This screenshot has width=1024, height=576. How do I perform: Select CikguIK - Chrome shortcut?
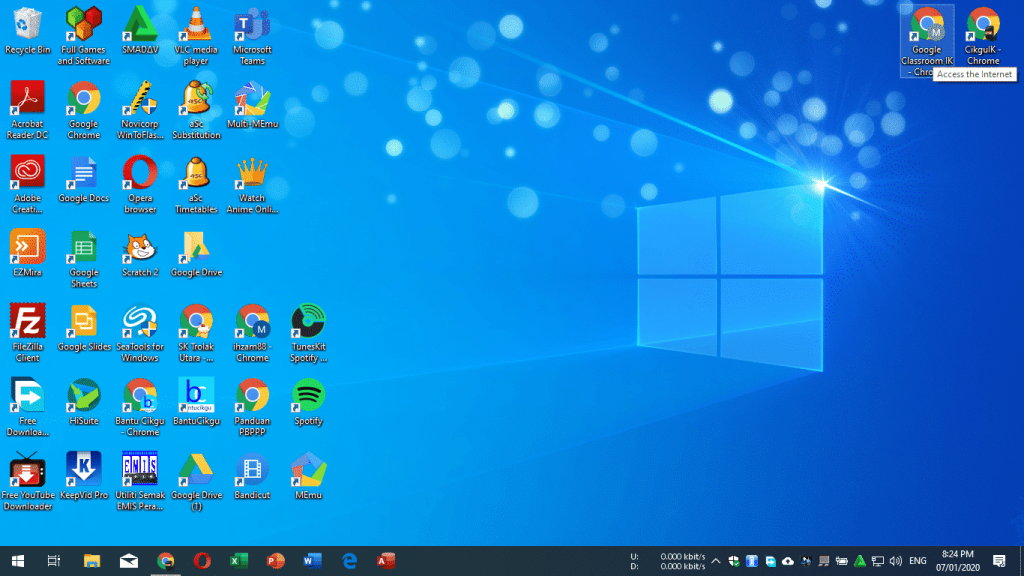(983, 36)
